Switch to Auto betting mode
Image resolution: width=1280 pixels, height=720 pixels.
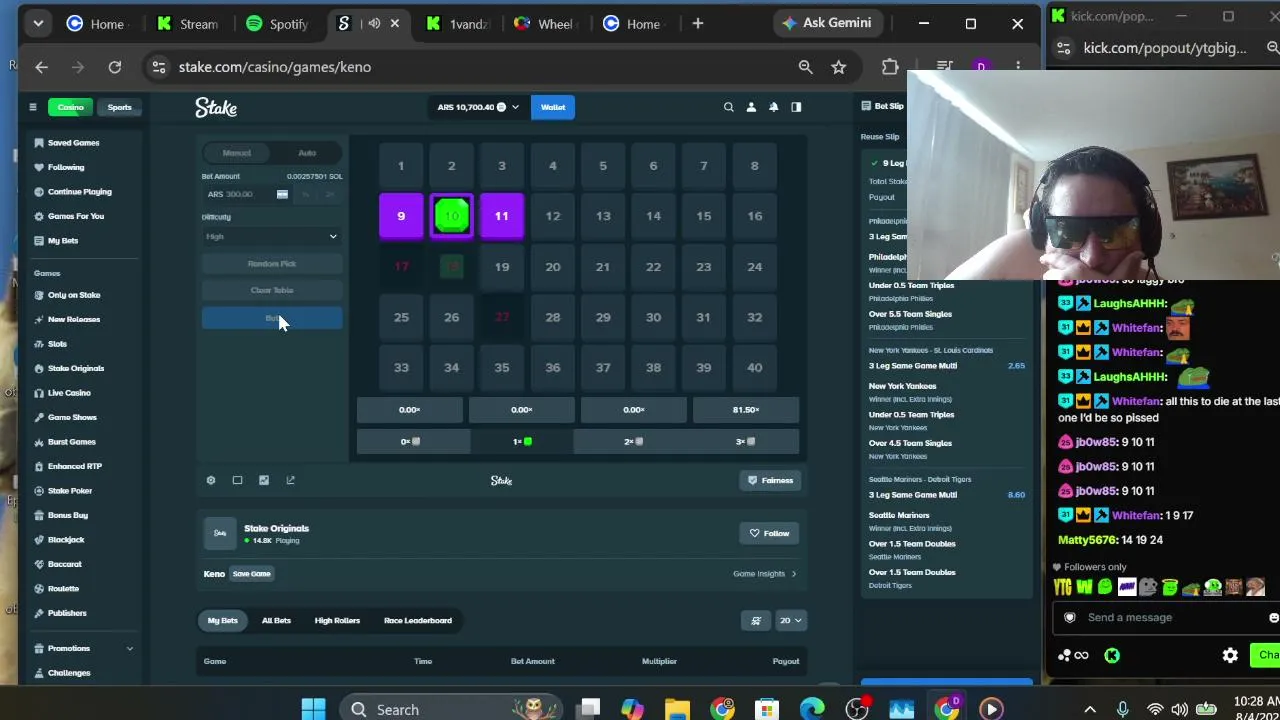pyautogui.click(x=307, y=153)
